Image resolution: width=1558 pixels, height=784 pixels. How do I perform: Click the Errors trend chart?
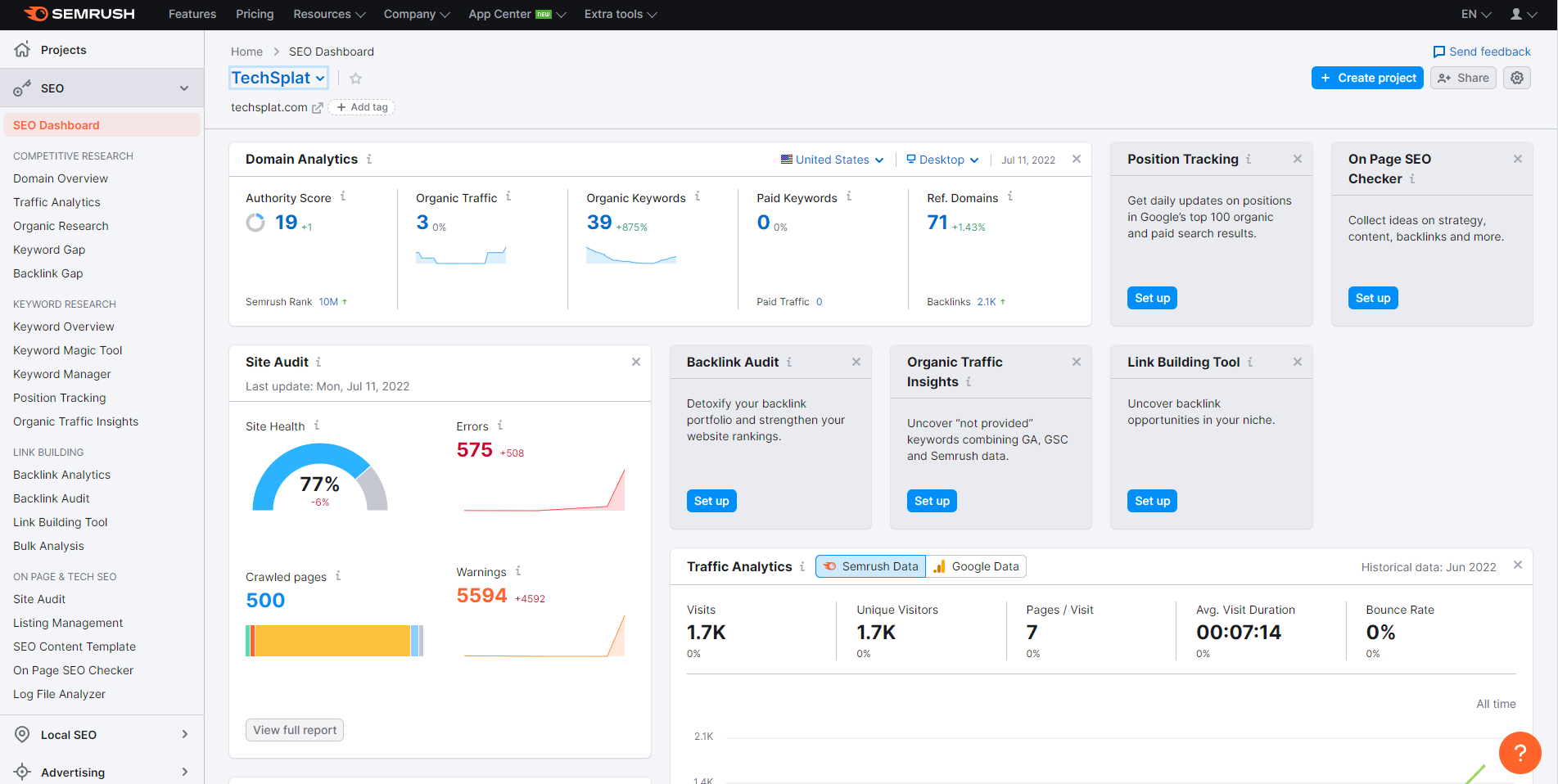click(544, 489)
